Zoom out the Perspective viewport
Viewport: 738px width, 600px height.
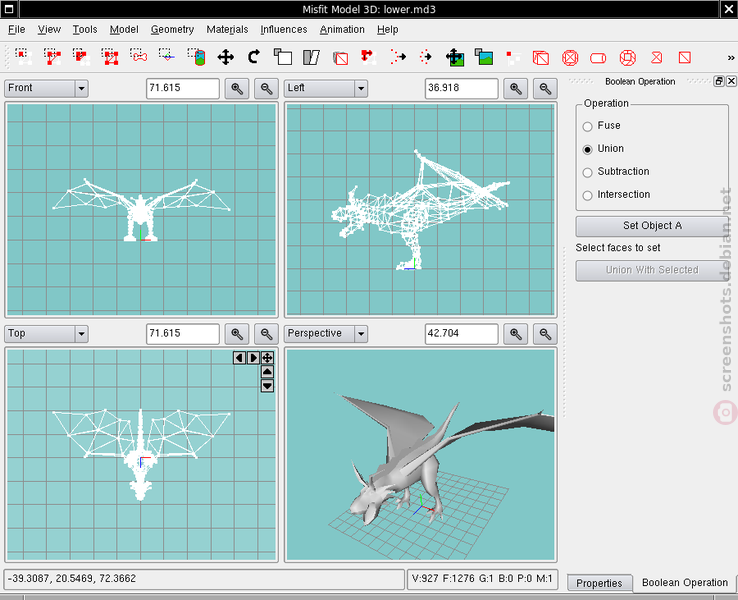(x=545, y=334)
